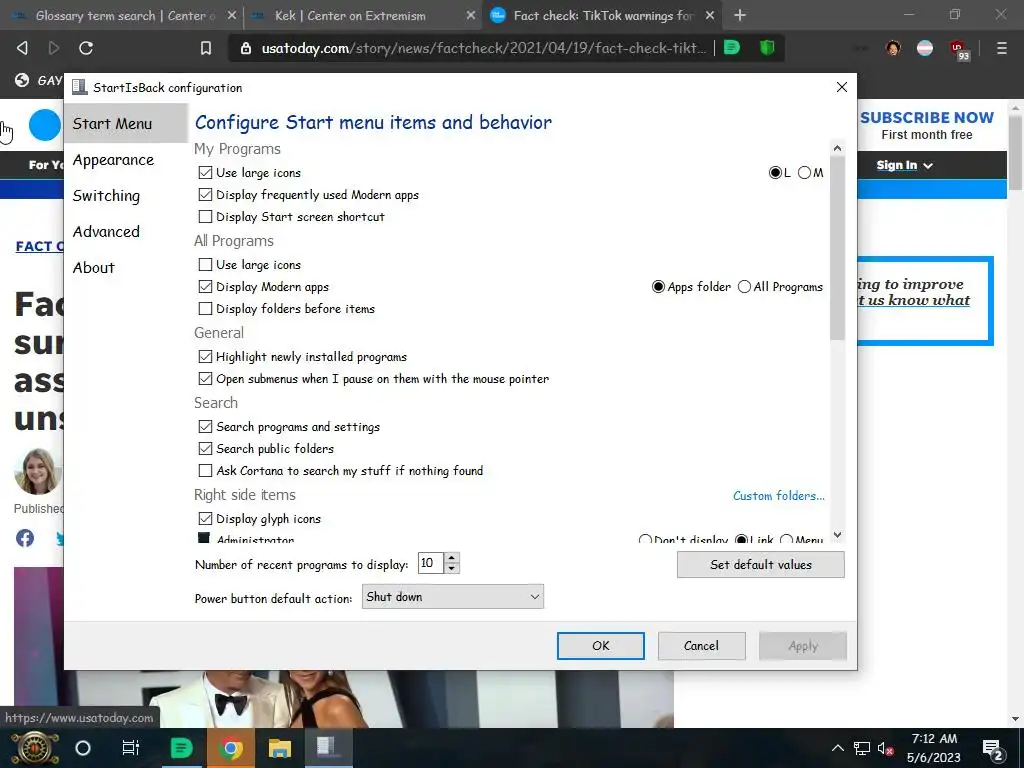Screen dimensions: 1024x768
Task: Open Custom folders link
Action: tap(778, 496)
